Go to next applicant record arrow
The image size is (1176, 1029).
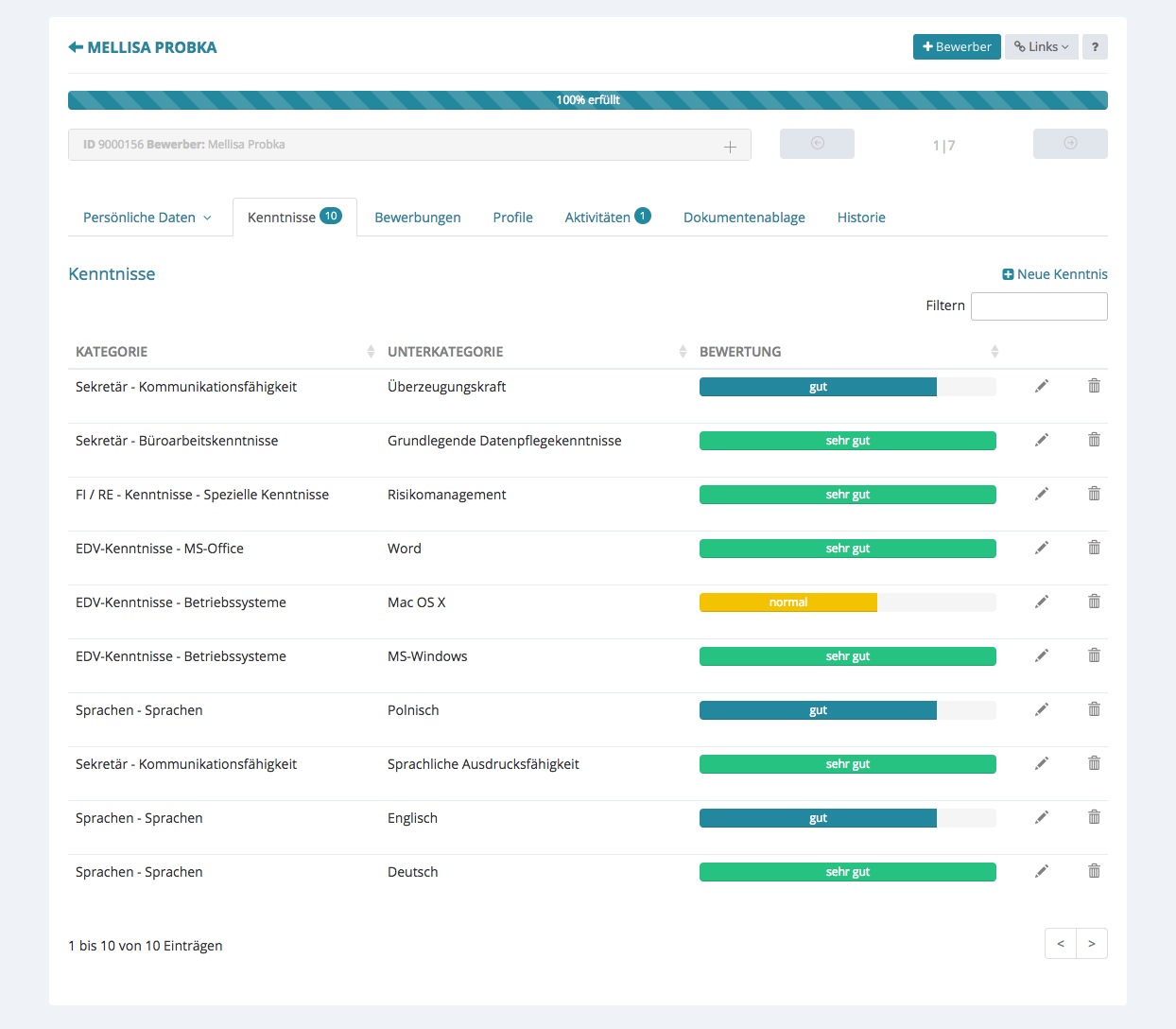pyautogui.click(x=1069, y=144)
